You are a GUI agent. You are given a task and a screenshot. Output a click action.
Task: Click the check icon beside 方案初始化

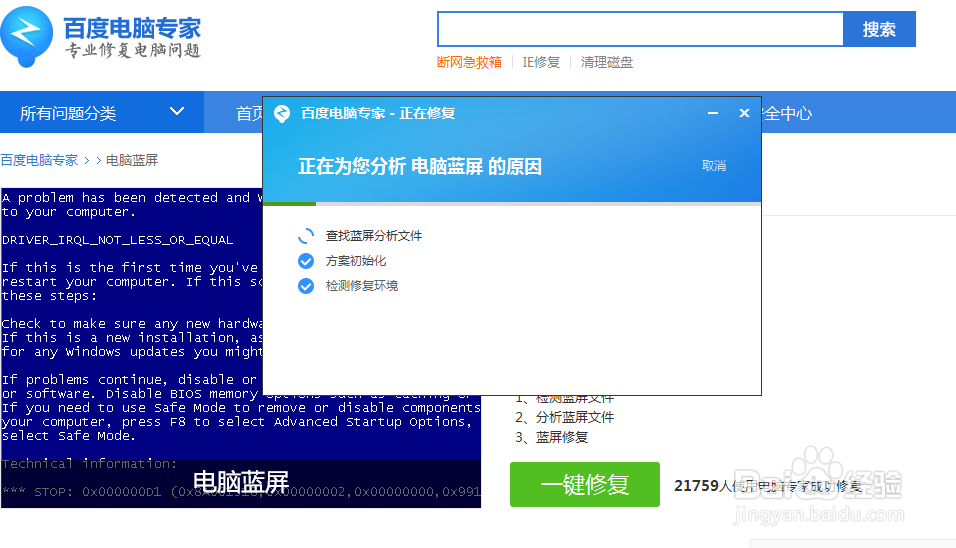[x=306, y=261]
